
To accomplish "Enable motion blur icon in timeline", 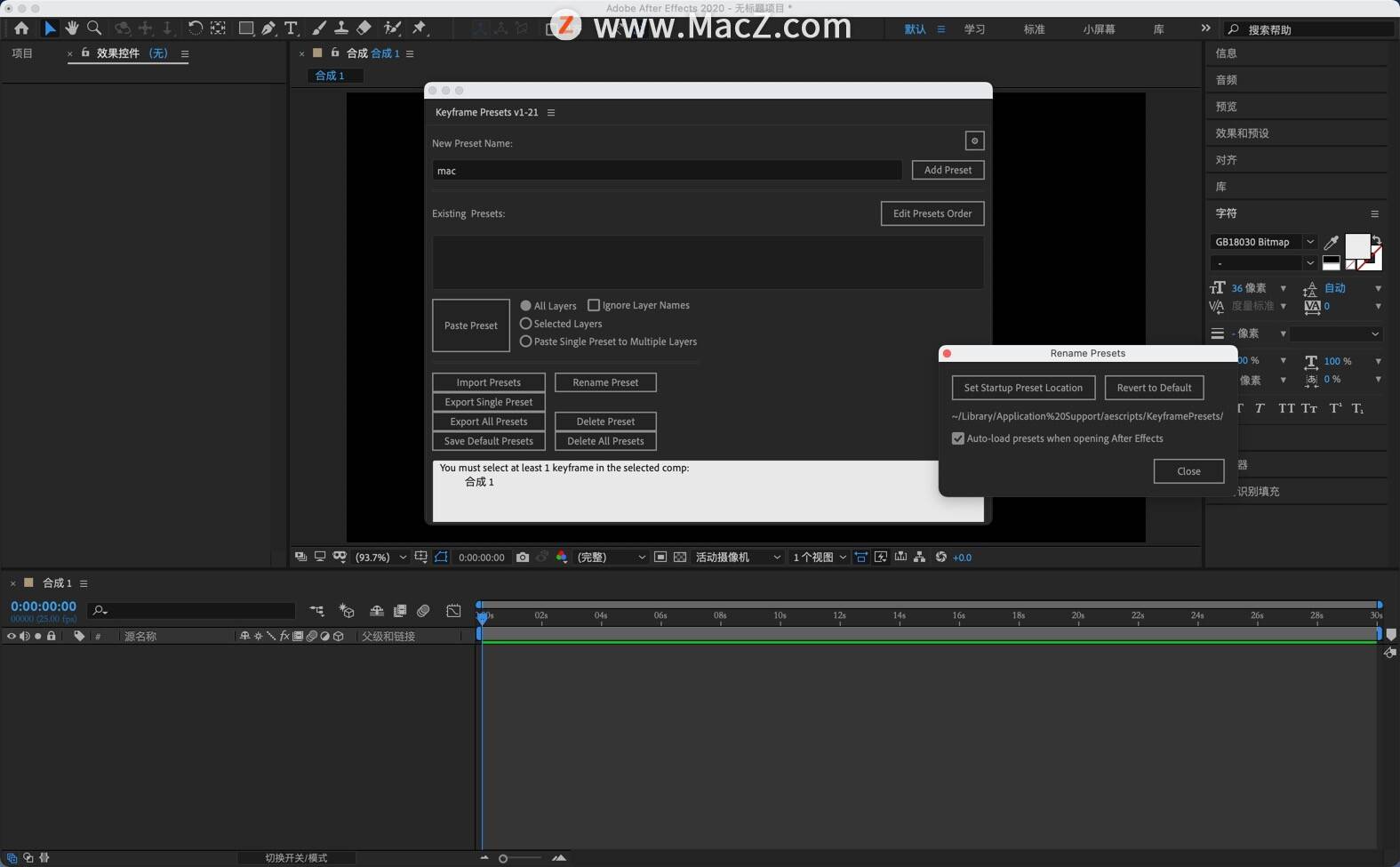I will [423, 611].
